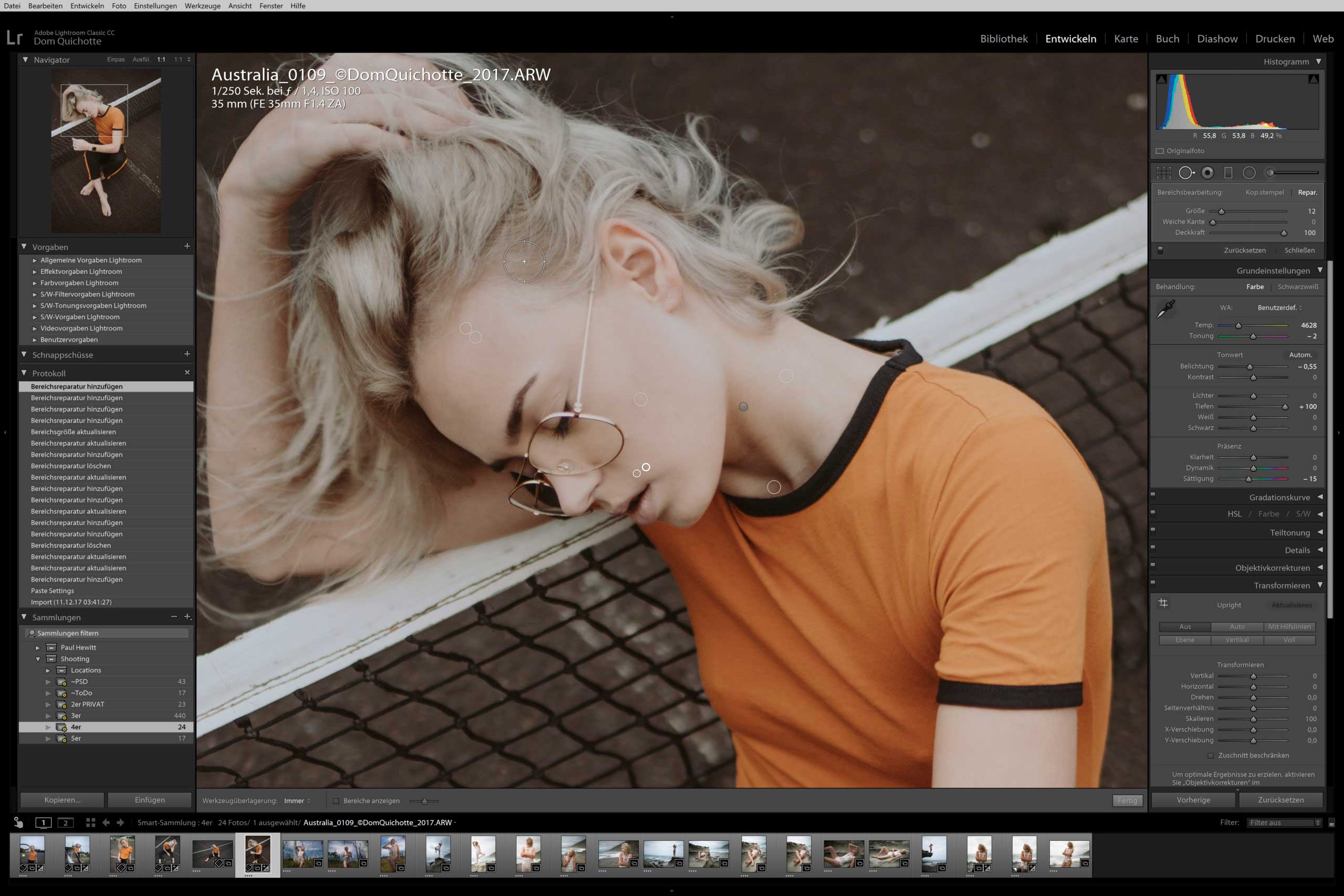The height and width of the screenshot is (896, 1344).
Task: Switch to grid view in filmstrip bar
Action: click(x=90, y=823)
